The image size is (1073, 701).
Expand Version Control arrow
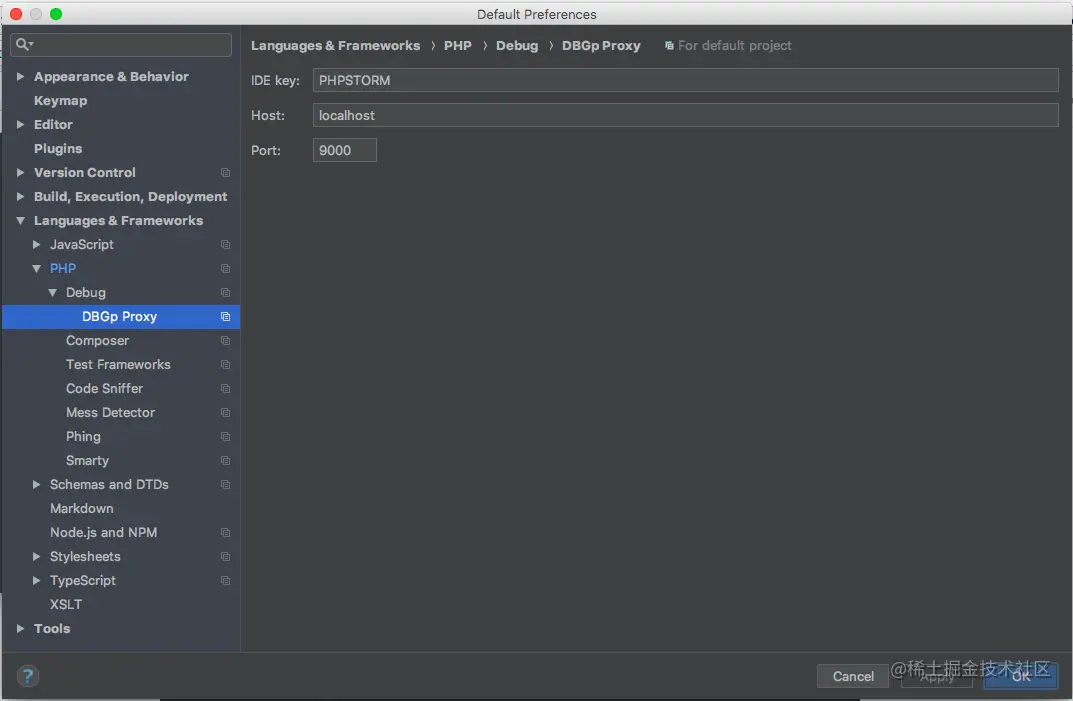(21, 173)
